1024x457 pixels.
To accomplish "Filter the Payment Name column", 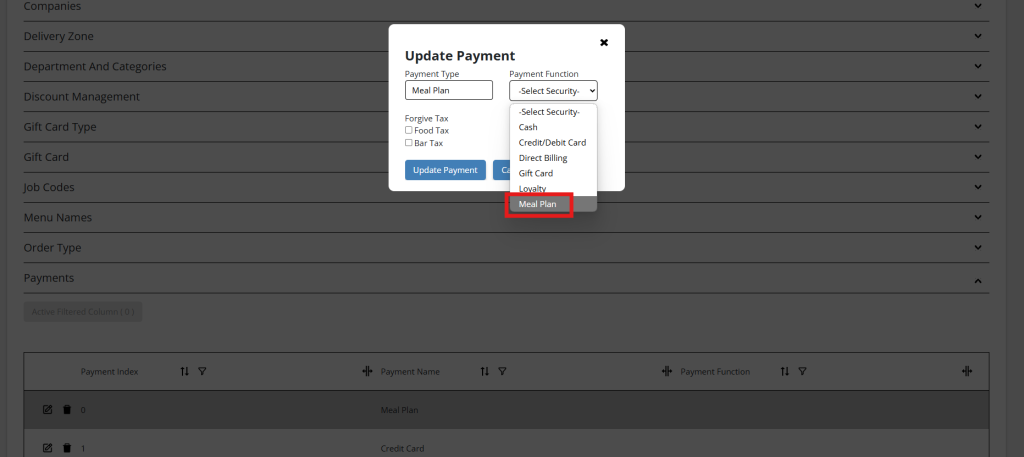I will (502, 371).
